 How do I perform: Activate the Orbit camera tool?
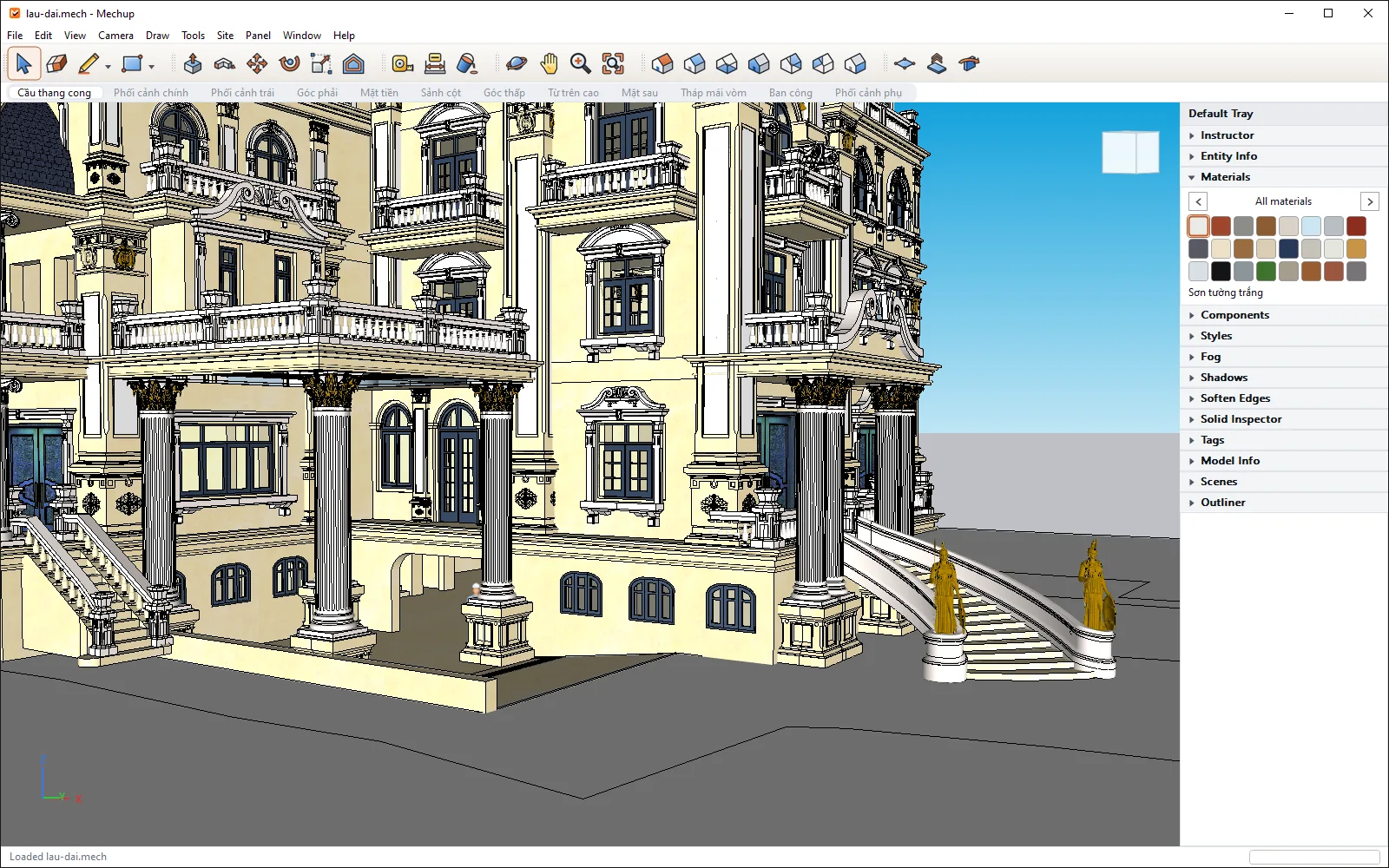(517, 63)
